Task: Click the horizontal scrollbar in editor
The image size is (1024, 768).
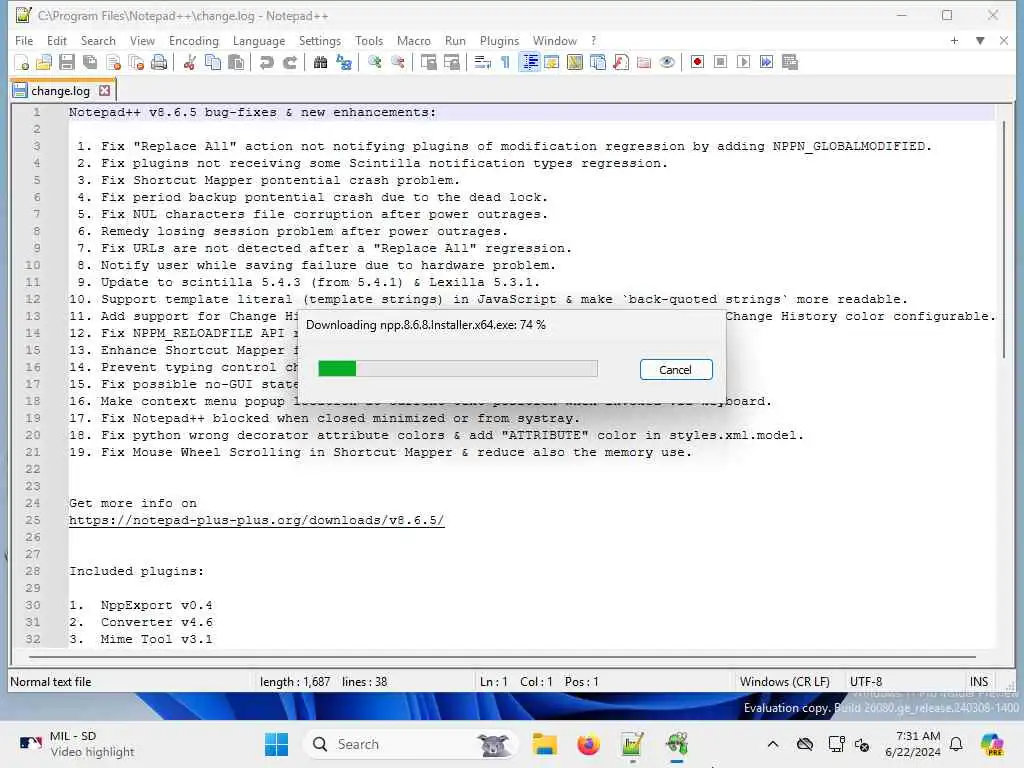Action: pyautogui.click(x=502, y=656)
